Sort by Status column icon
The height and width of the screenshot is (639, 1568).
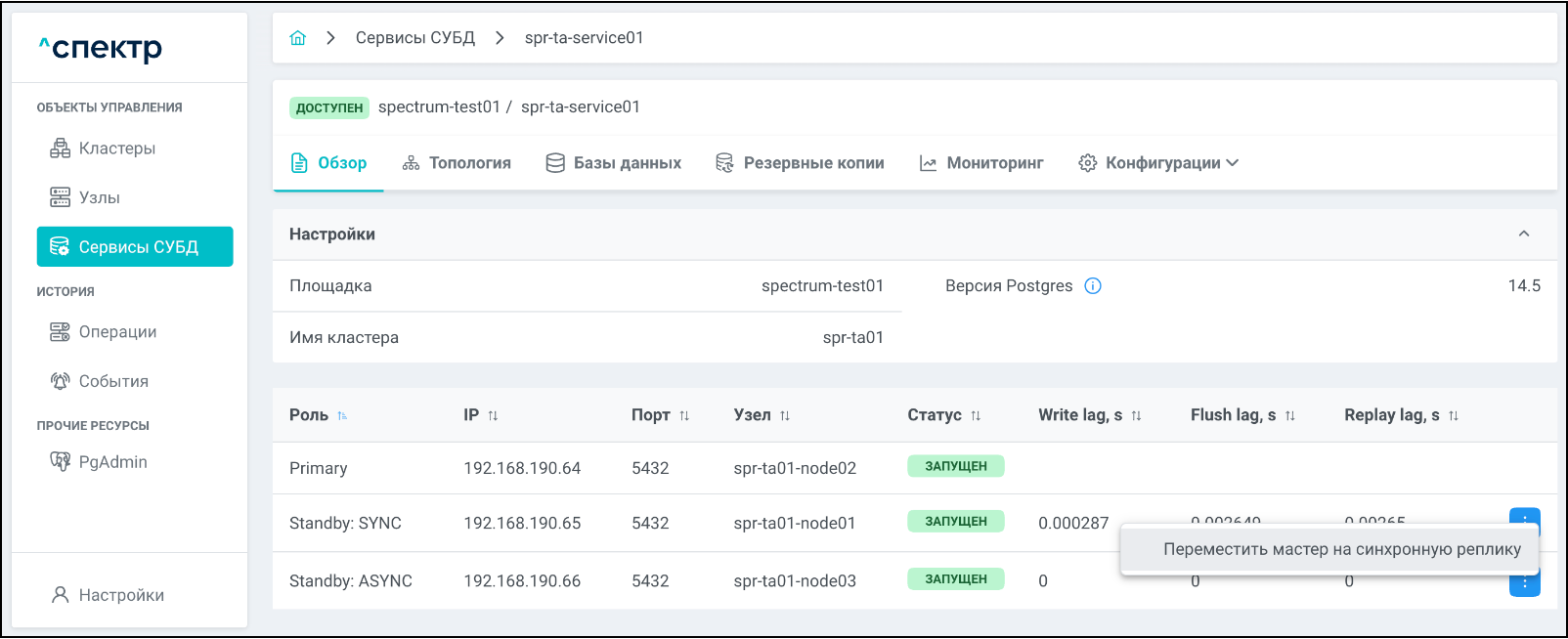(976, 416)
